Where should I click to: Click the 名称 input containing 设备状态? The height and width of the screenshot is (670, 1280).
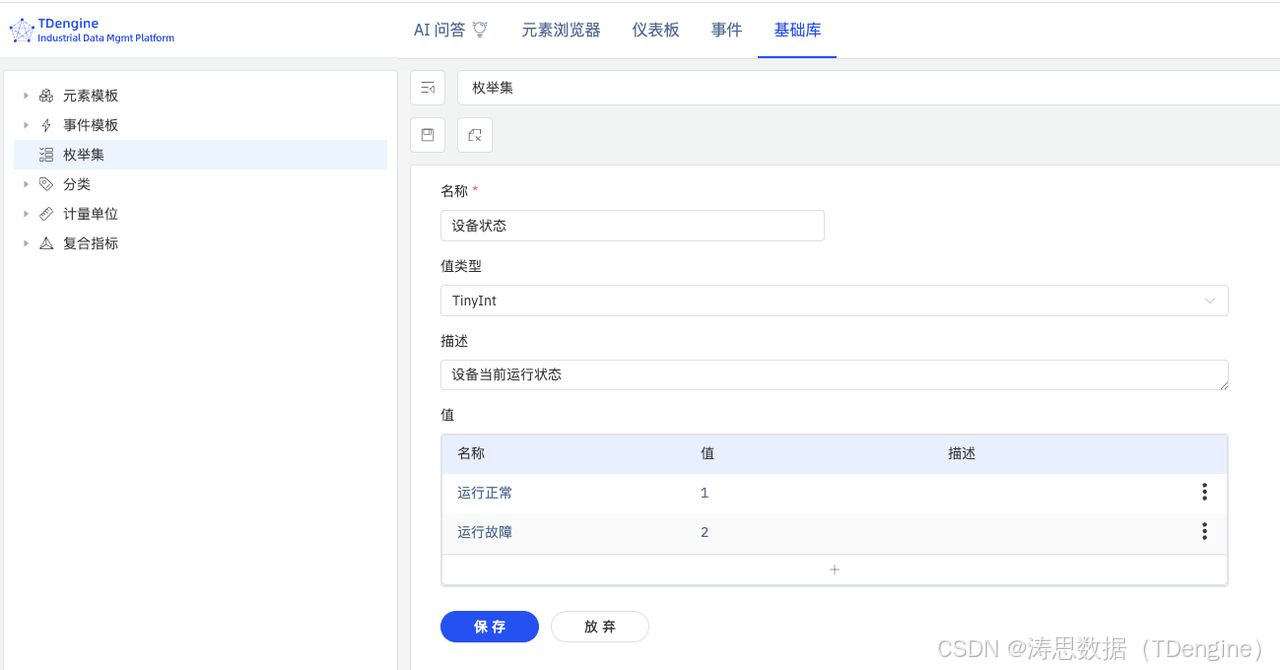tap(632, 226)
